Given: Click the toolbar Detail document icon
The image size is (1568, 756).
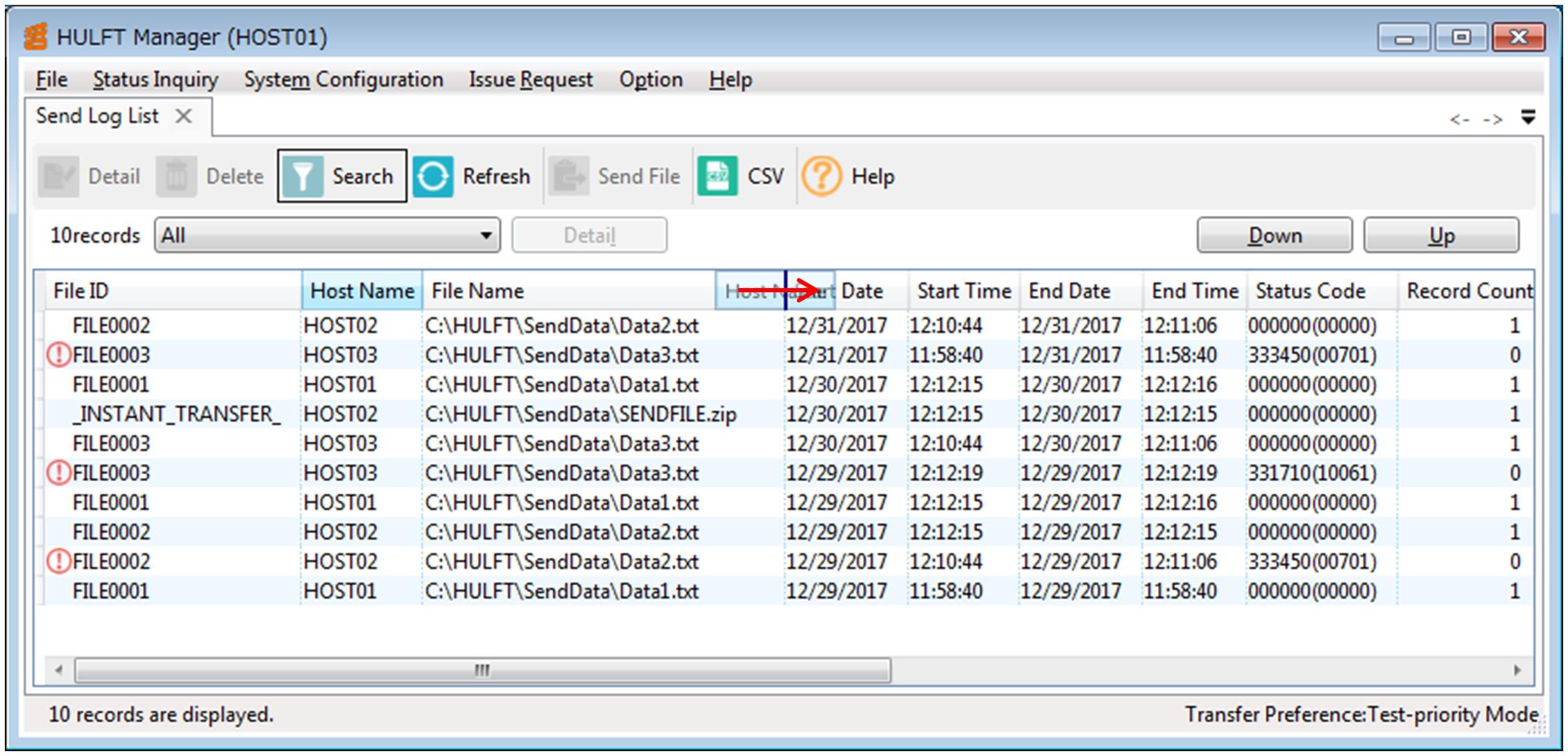Looking at the screenshot, I should coord(58,176).
